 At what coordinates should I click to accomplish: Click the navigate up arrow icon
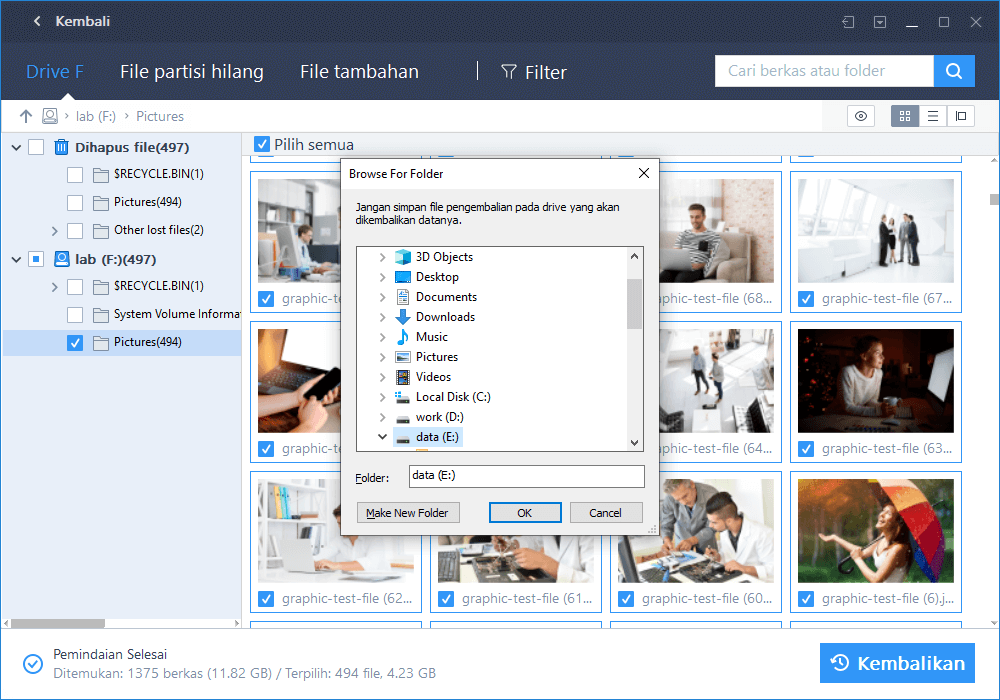coord(25,116)
